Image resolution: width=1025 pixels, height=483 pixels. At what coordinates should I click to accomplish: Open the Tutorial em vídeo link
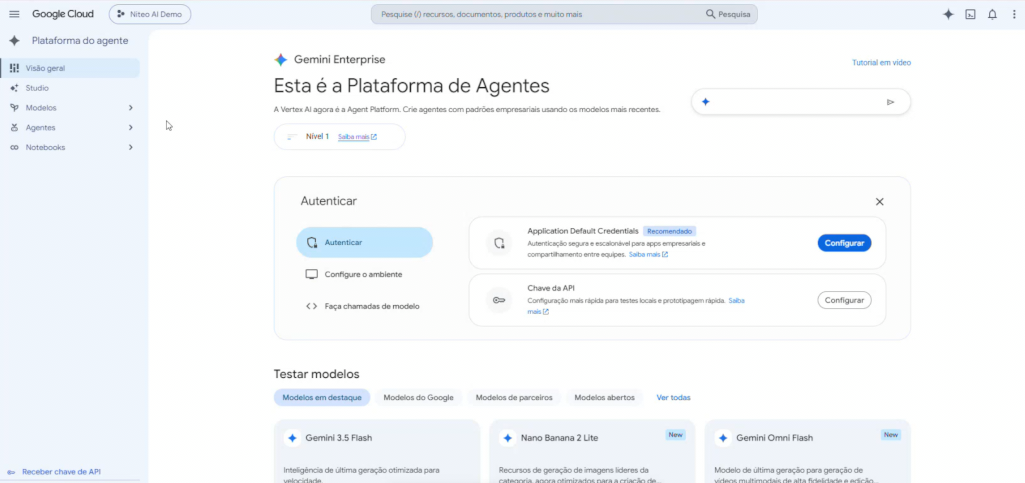[x=881, y=63]
